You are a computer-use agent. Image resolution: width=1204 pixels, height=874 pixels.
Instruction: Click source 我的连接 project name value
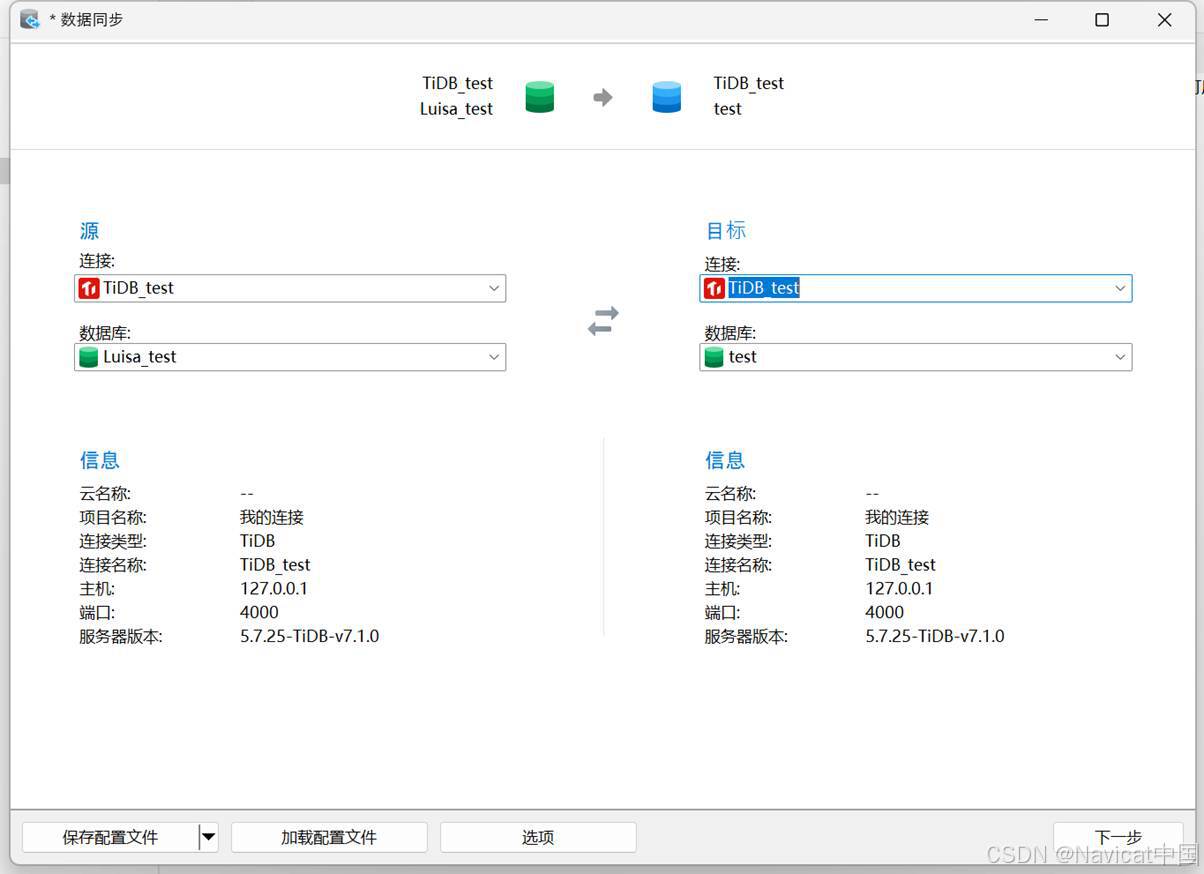[272, 517]
